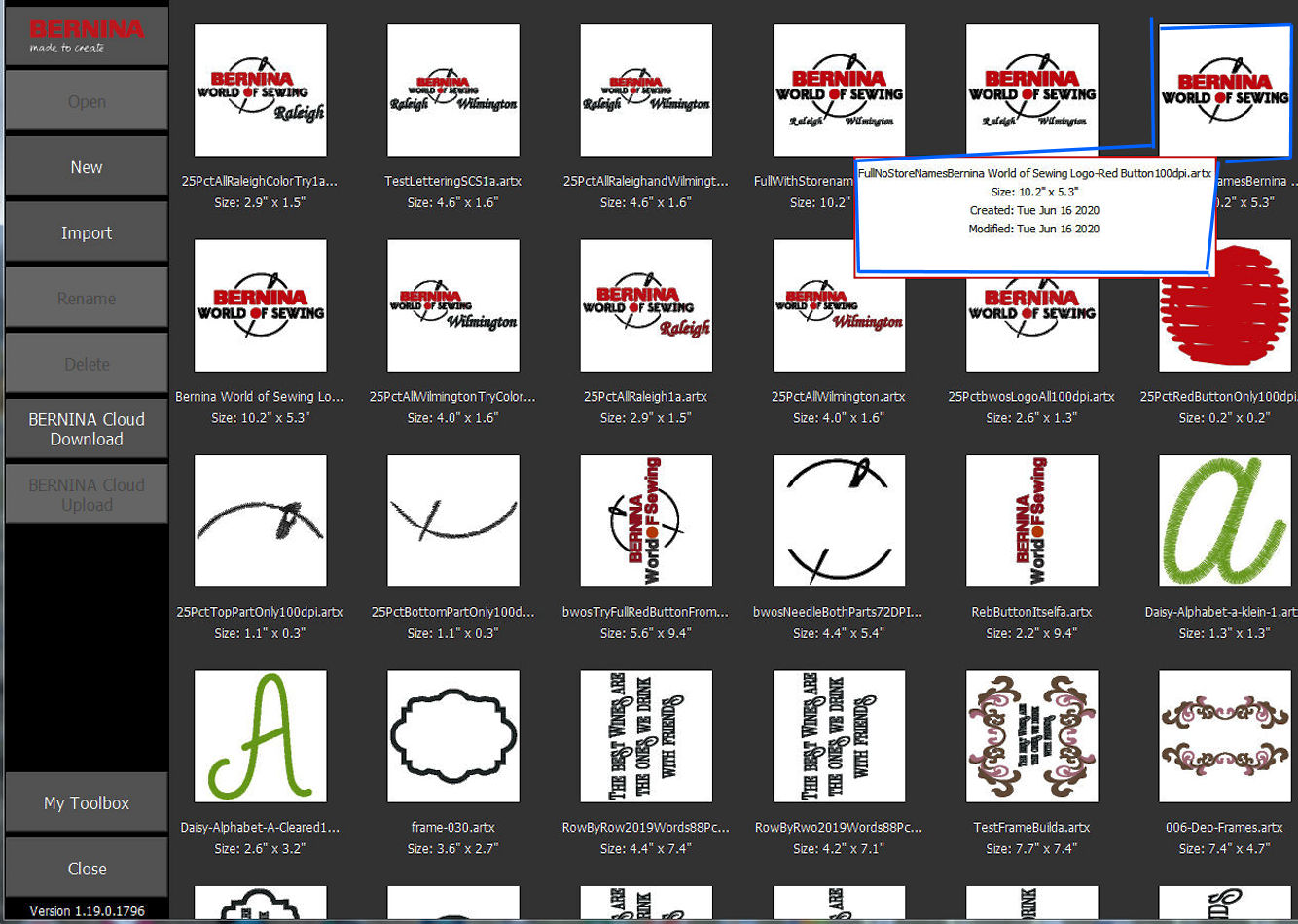Click file name 25PctbwosLogoAll100dpi.artx
Screen dimensions: 1298x924
1031,397
